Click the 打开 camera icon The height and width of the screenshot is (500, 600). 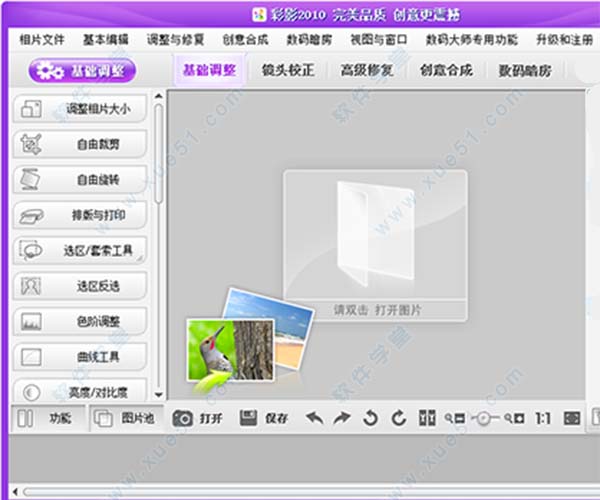[x=183, y=418]
